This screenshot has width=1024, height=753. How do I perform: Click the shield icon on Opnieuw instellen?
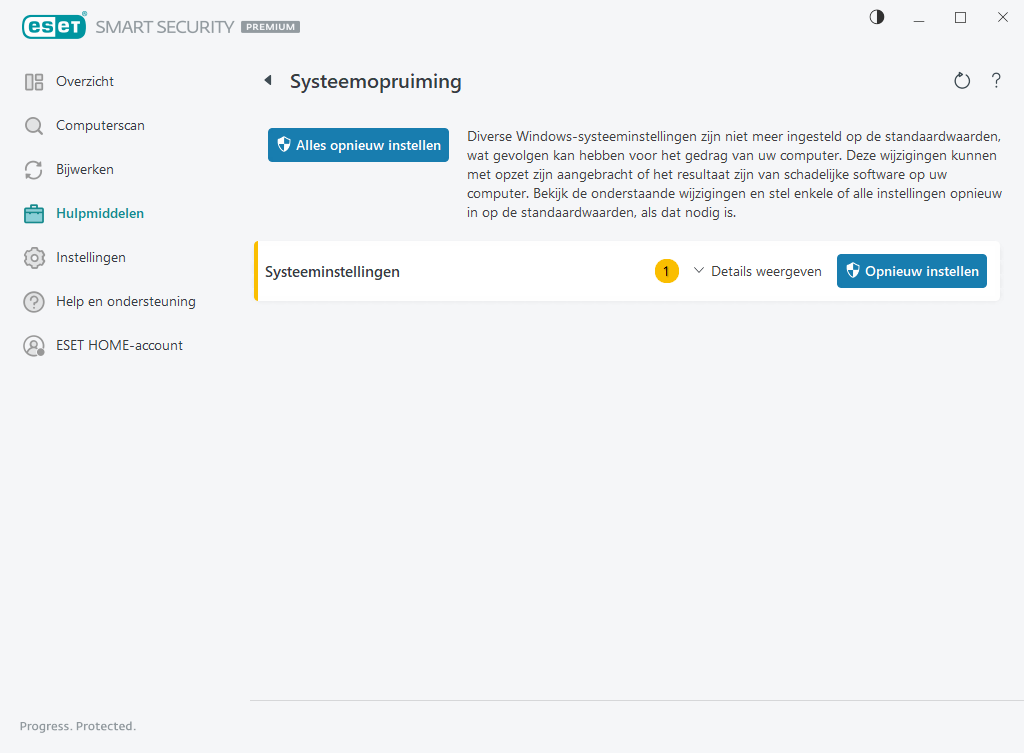(x=853, y=270)
